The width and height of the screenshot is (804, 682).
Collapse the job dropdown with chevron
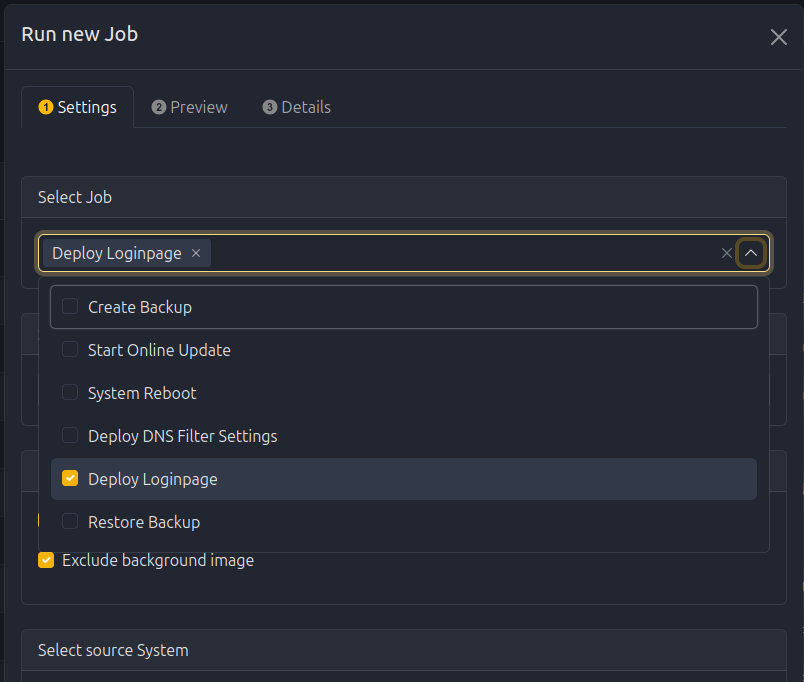751,254
